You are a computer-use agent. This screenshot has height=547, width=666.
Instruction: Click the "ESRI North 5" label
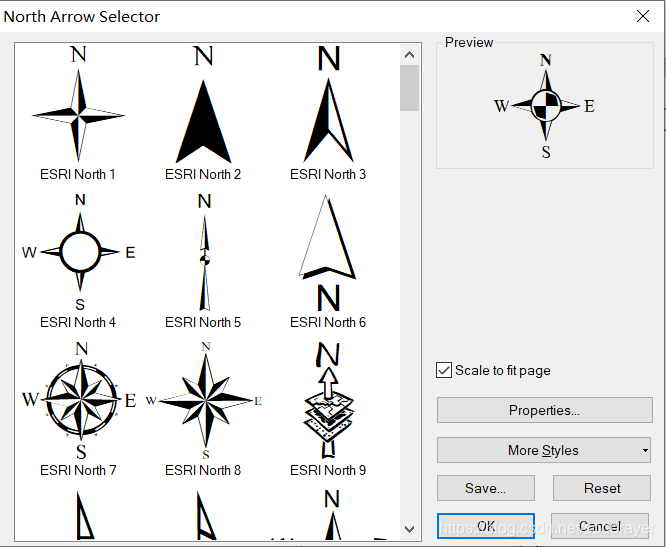[x=203, y=322]
